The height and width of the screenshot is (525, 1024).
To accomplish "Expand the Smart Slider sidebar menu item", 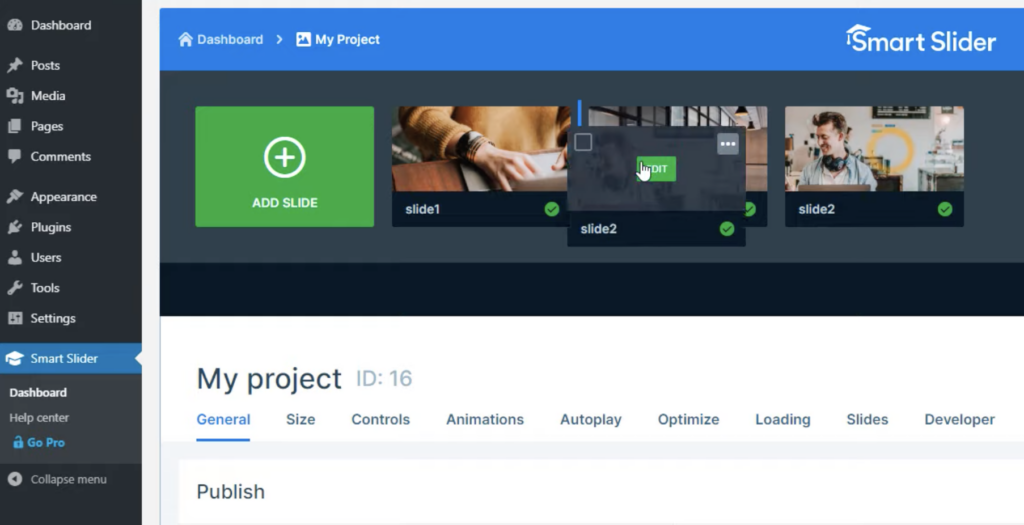I will tap(64, 358).
